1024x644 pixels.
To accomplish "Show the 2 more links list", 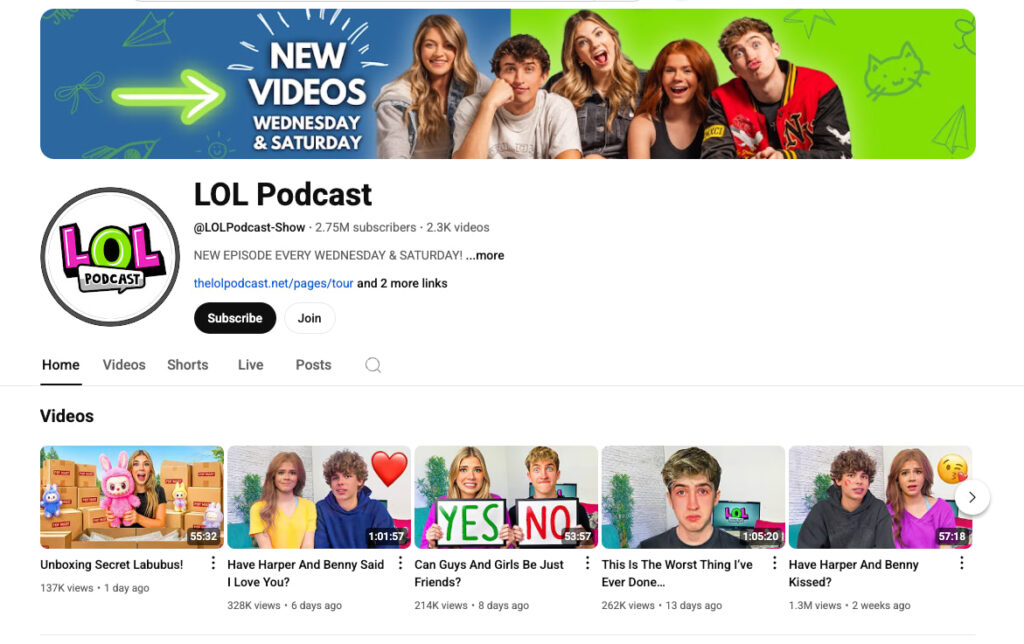I will 402,283.
